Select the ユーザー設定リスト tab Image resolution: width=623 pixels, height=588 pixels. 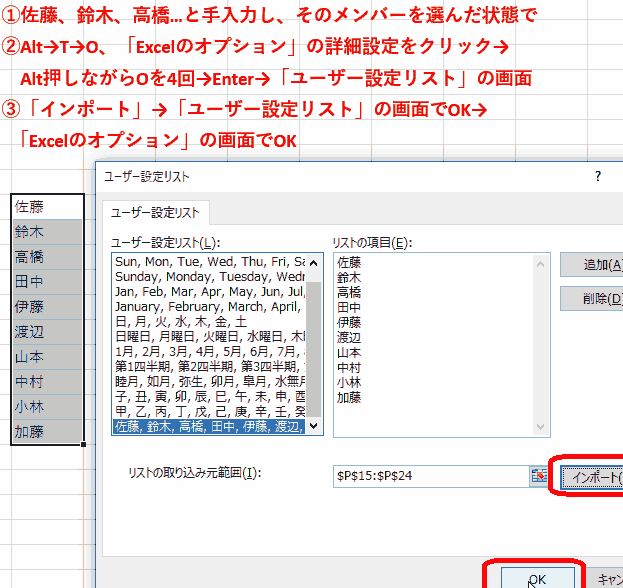pyautogui.click(x=155, y=213)
